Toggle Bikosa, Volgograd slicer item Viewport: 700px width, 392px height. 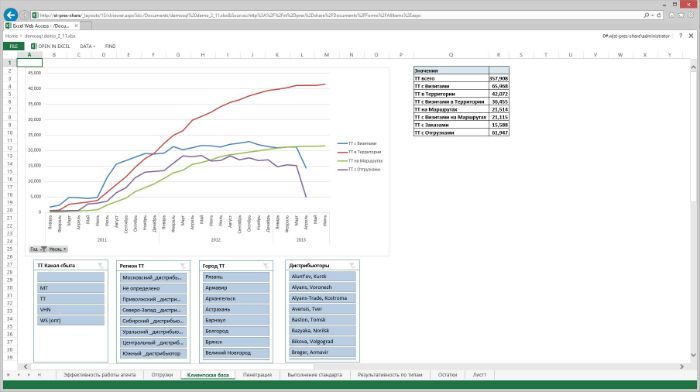pos(322,341)
